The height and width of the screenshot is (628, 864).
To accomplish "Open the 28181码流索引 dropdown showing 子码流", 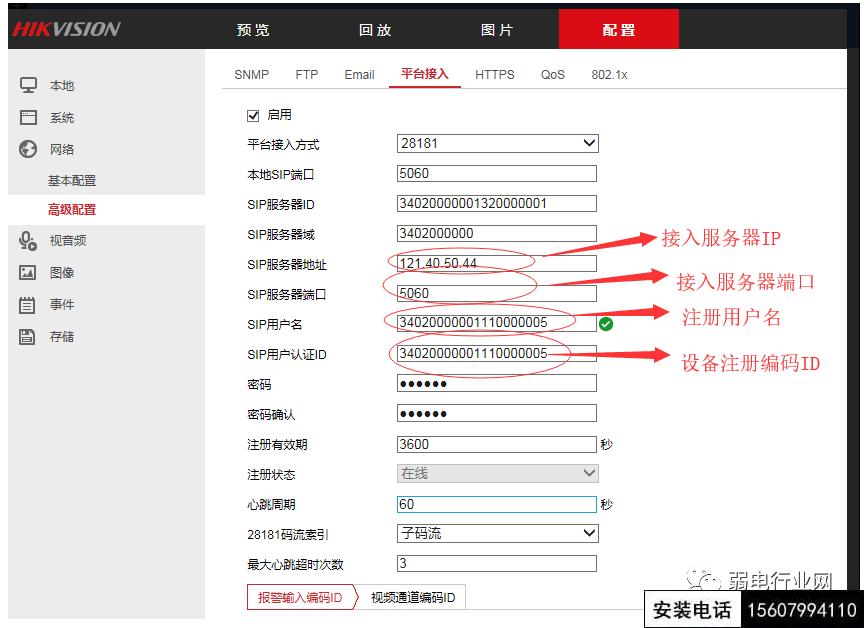I will tap(498, 533).
